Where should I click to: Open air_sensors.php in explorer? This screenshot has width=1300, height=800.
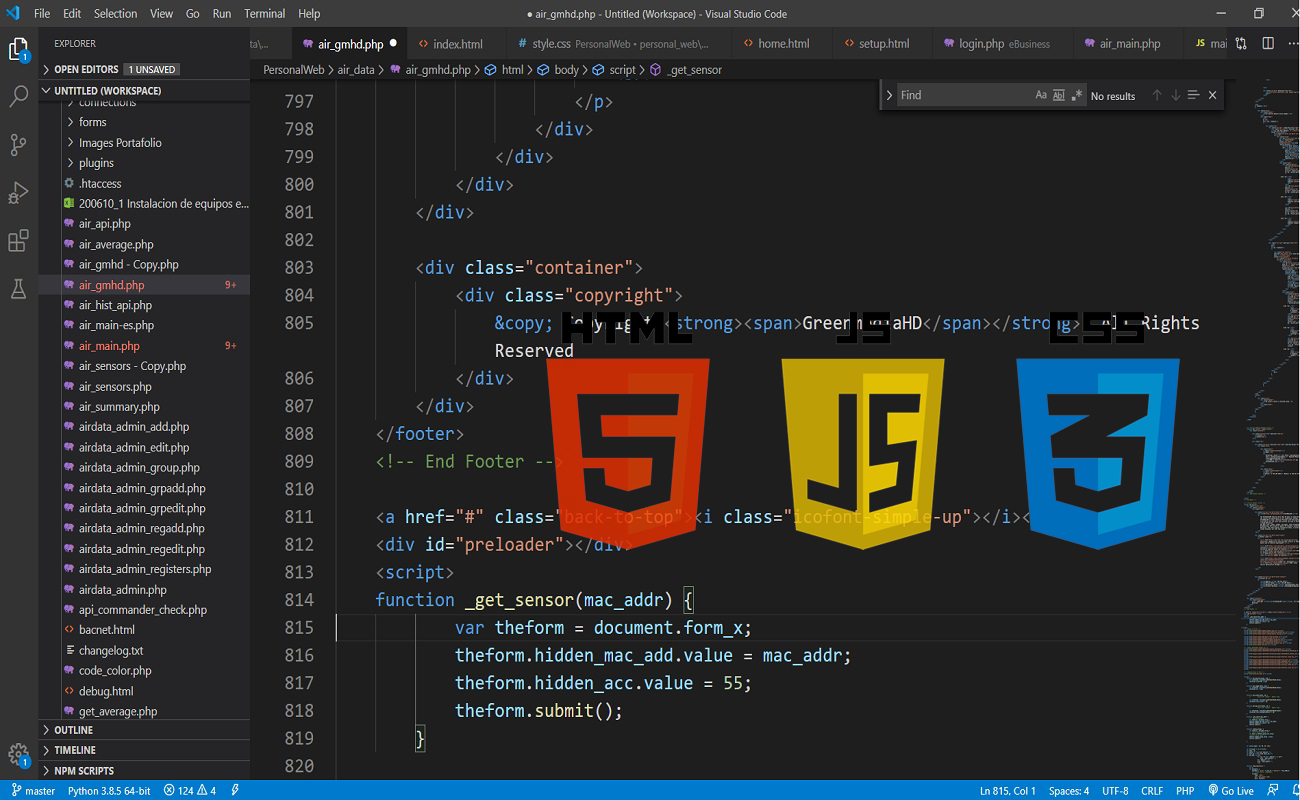(144, 386)
